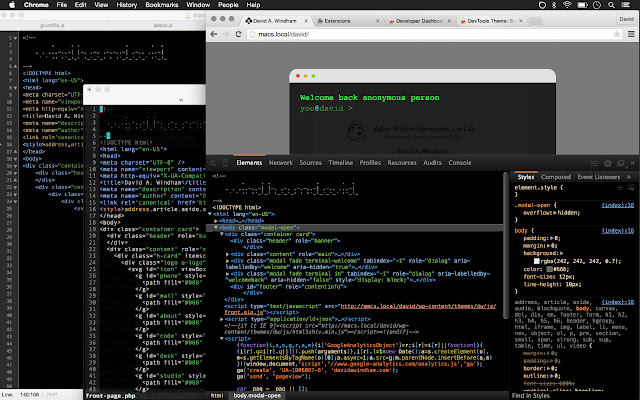The image size is (640, 400).
Task: Open the Audits panel
Action: 433,163
